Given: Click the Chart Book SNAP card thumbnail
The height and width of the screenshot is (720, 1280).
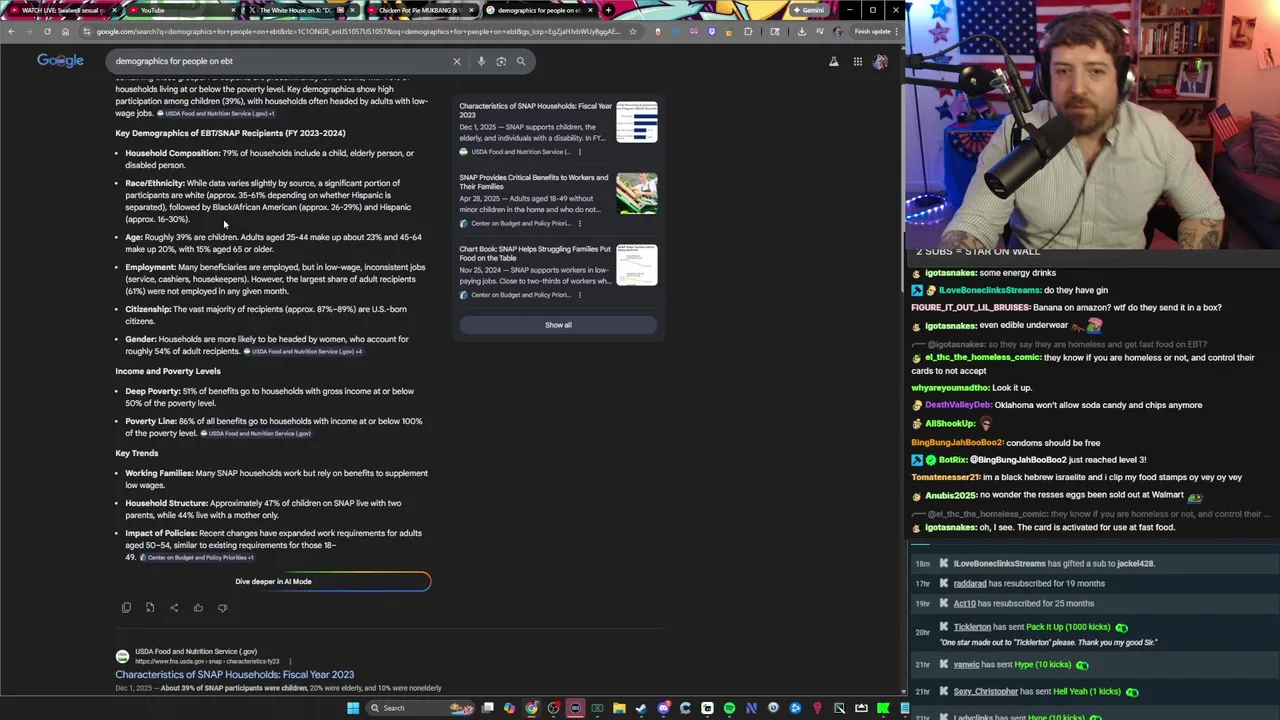Looking at the screenshot, I should click(x=637, y=265).
